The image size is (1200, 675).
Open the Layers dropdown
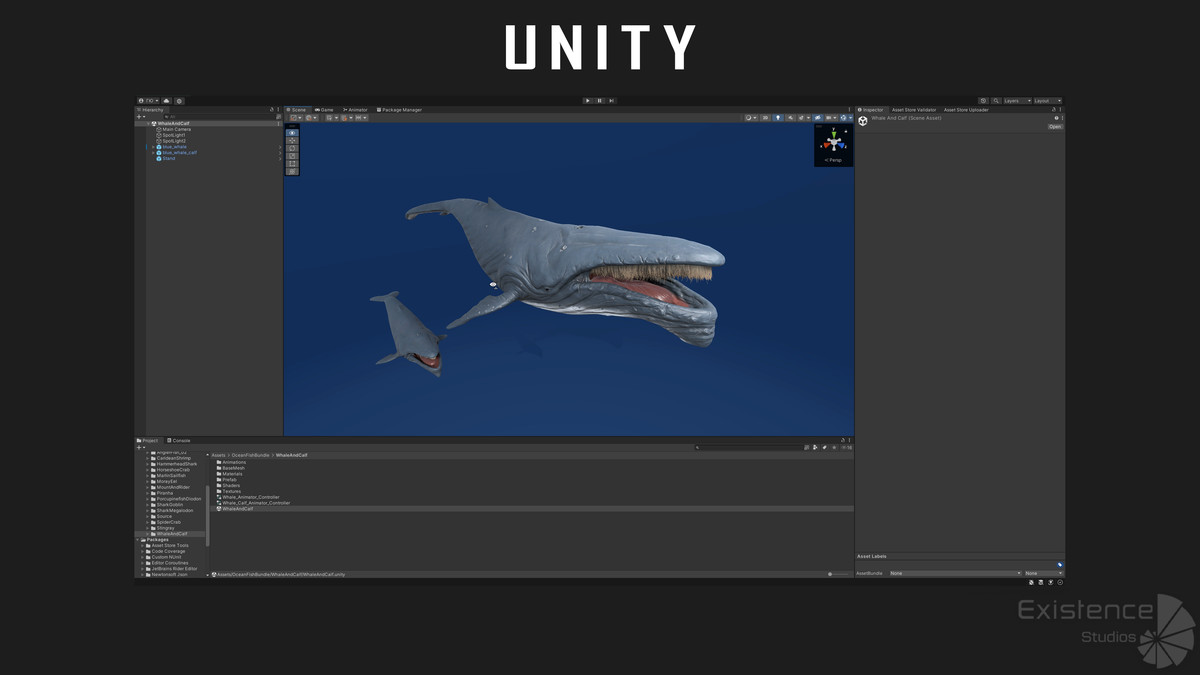click(x=1018, y=100)
